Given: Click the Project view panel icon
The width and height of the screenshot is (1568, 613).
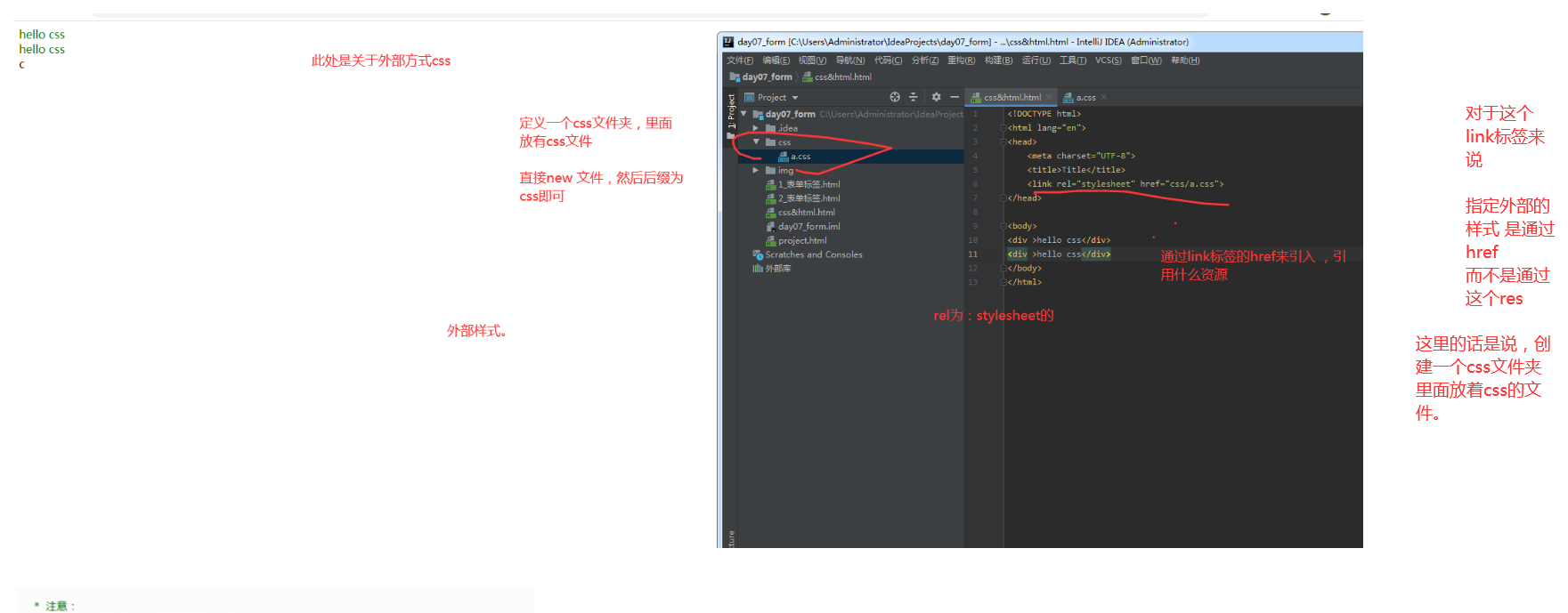Looking at the screenshot, I should 750,98.
